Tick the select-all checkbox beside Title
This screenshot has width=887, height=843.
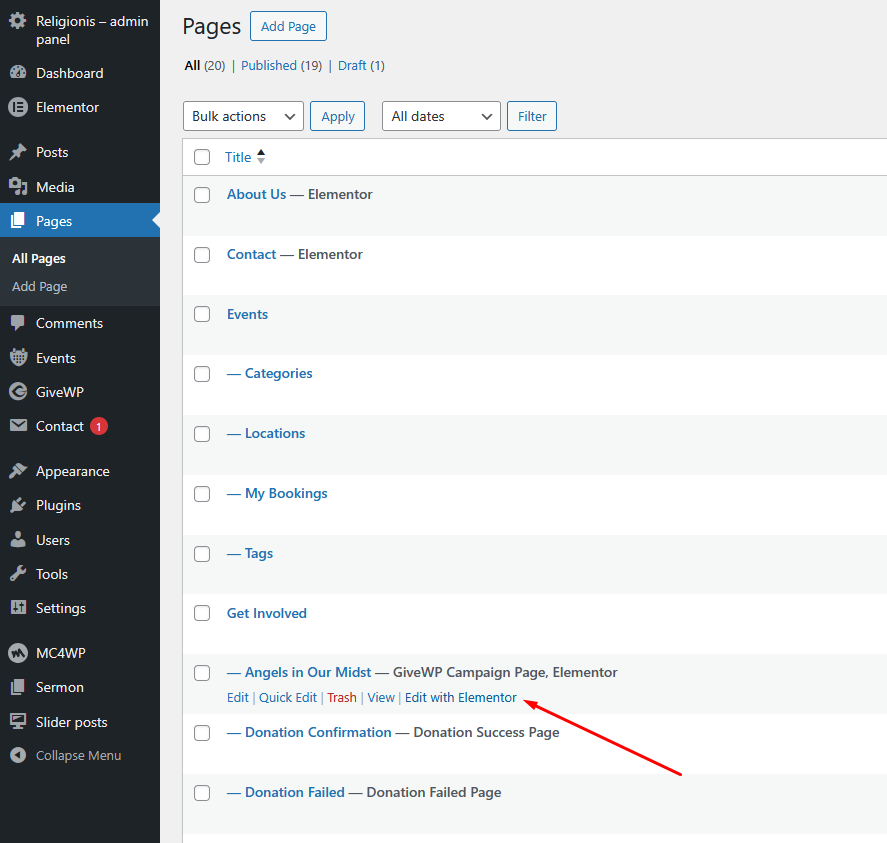202,157
